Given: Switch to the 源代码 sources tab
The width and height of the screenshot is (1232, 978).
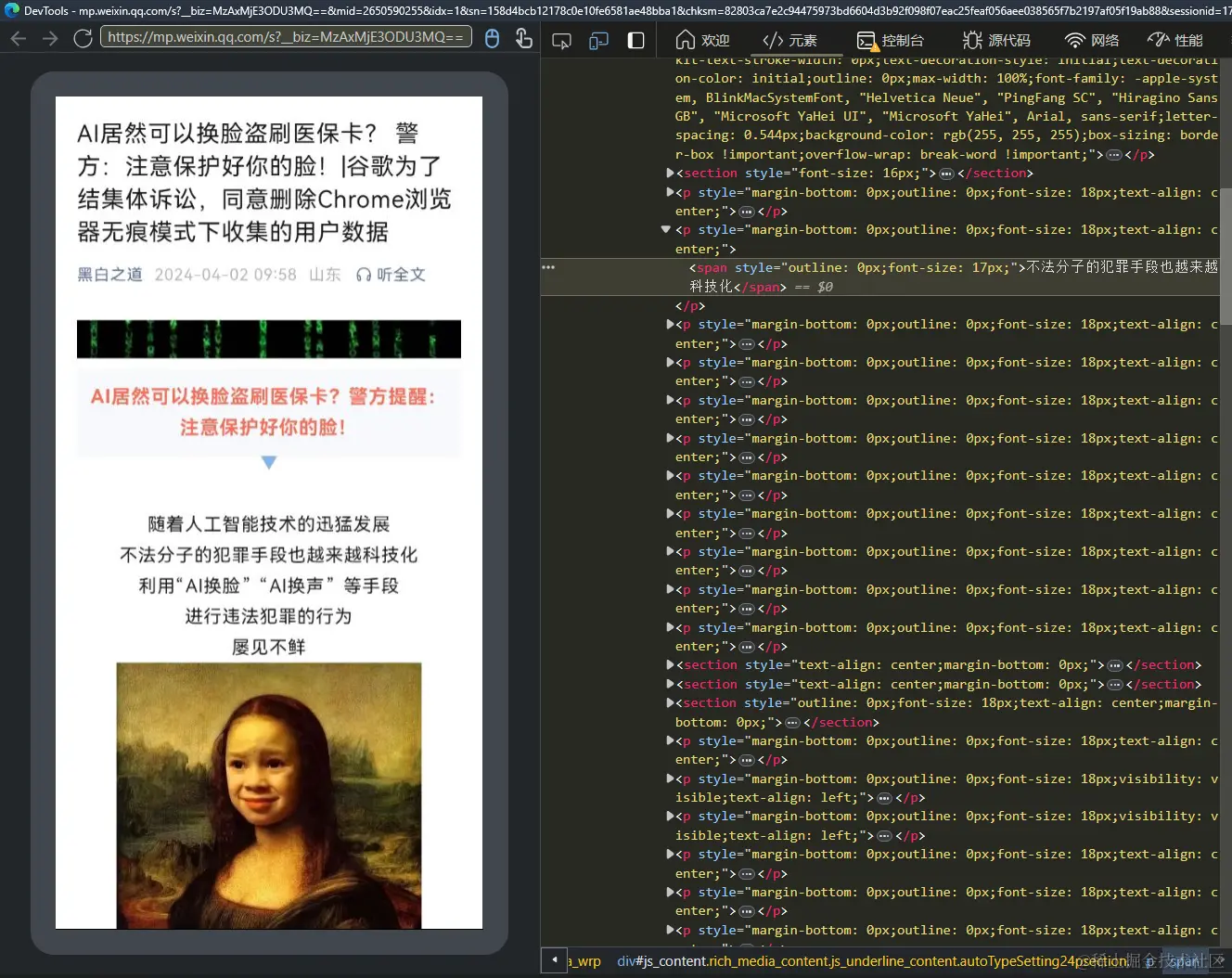Looking at the screenshot, I should (x=997, y=41).
